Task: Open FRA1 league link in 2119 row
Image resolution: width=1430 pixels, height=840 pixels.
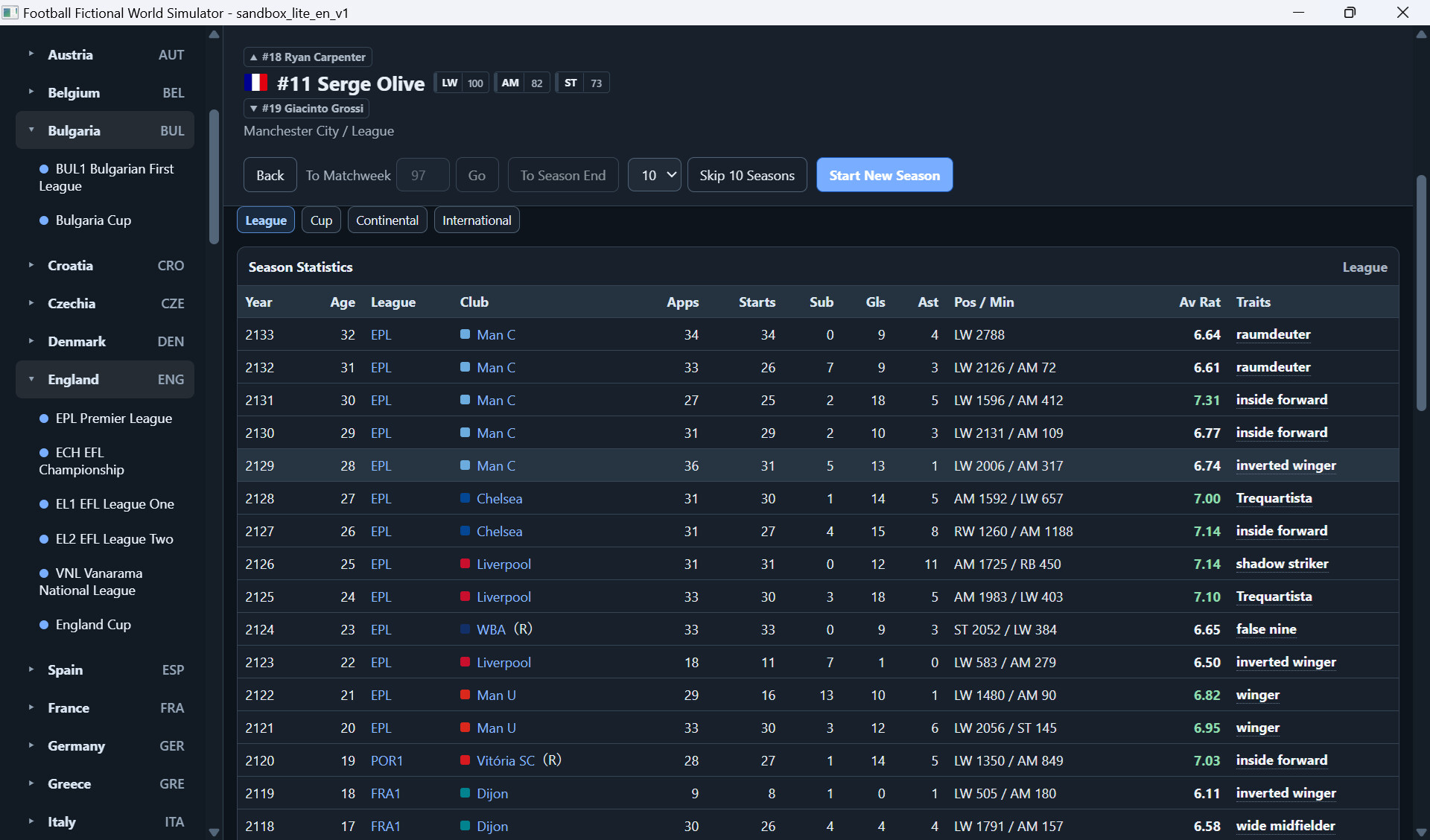Action: click(x=386, y=793)
